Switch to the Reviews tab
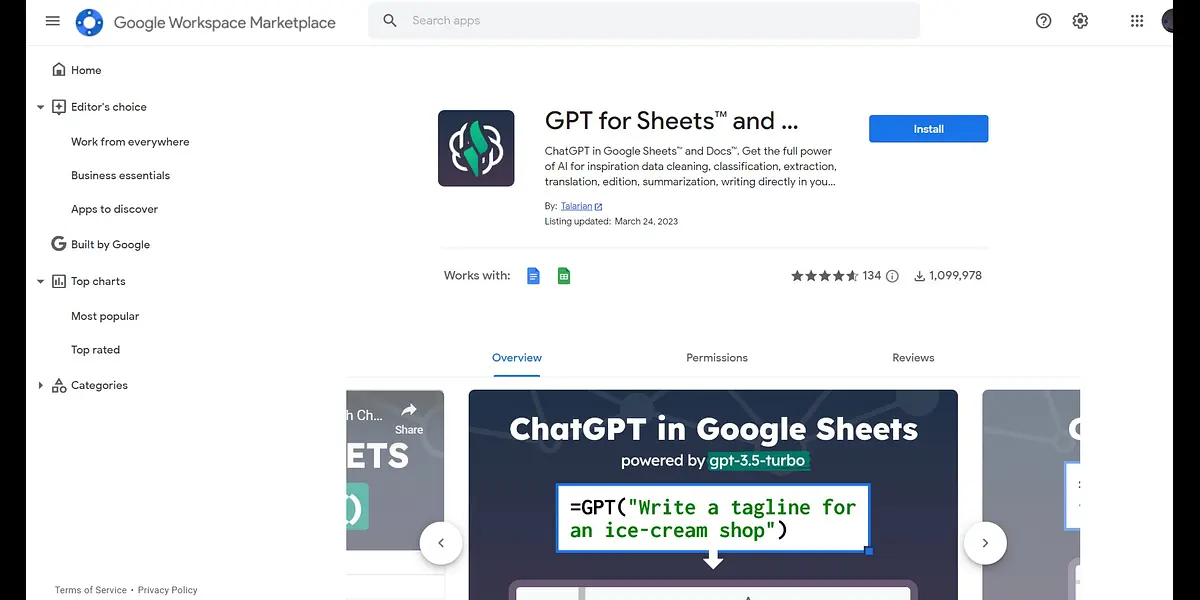Screen dimensions: 1200x600 click(x=913, y=358)
